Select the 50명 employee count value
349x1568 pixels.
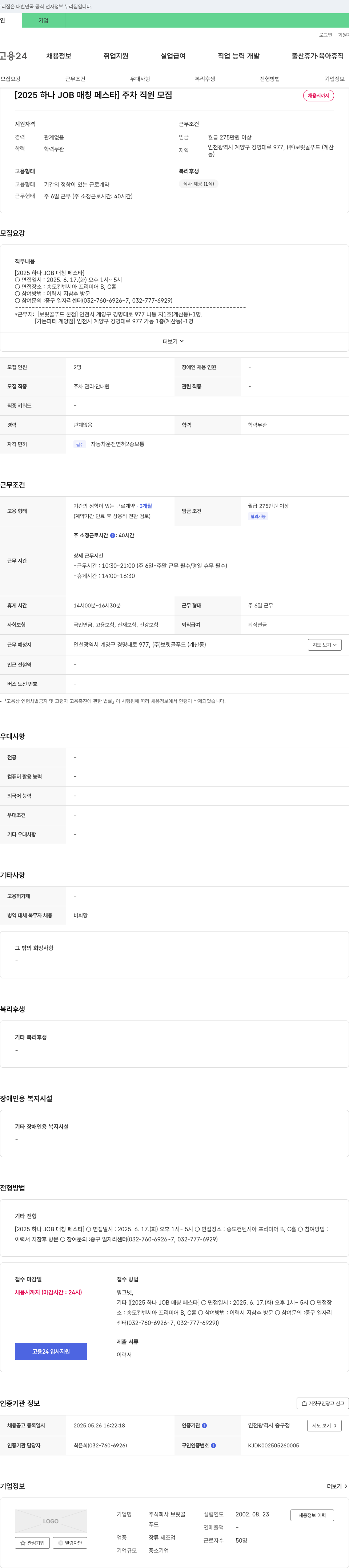point(241,1541)
